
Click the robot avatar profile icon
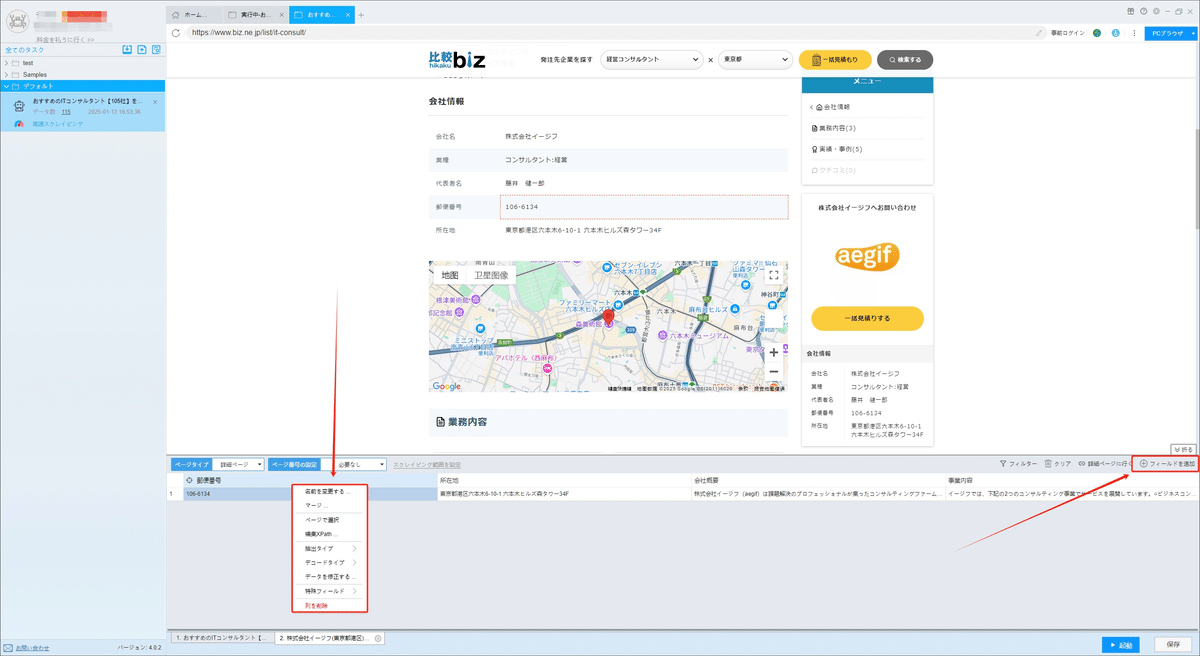click(x=16, y=22)
